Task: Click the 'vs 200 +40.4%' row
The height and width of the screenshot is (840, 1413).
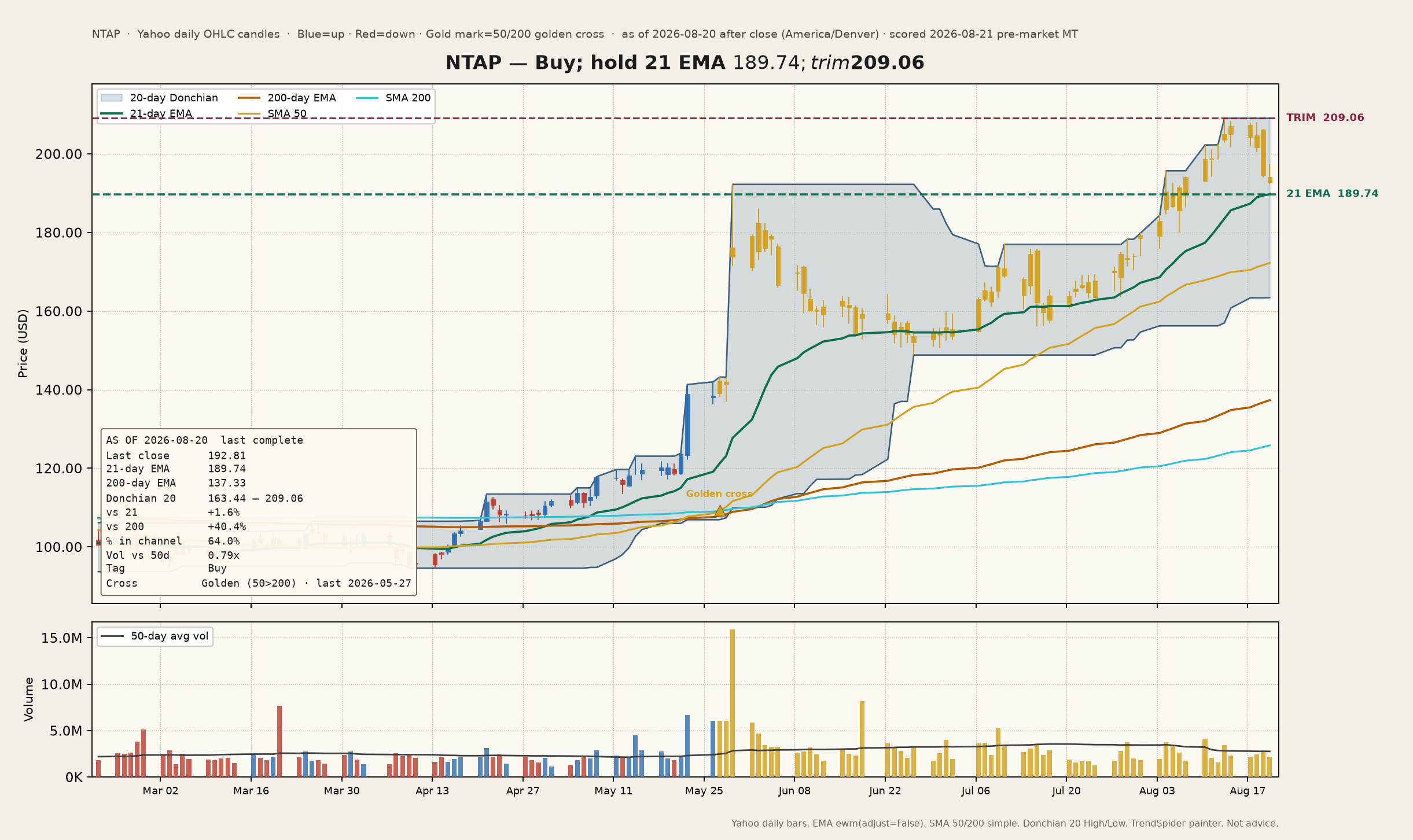Action: [x=176, y=526]
